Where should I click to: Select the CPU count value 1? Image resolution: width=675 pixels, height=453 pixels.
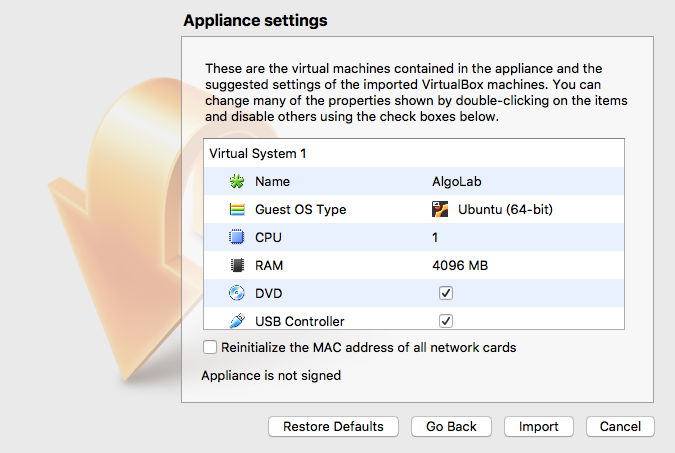tap(435, 237)
